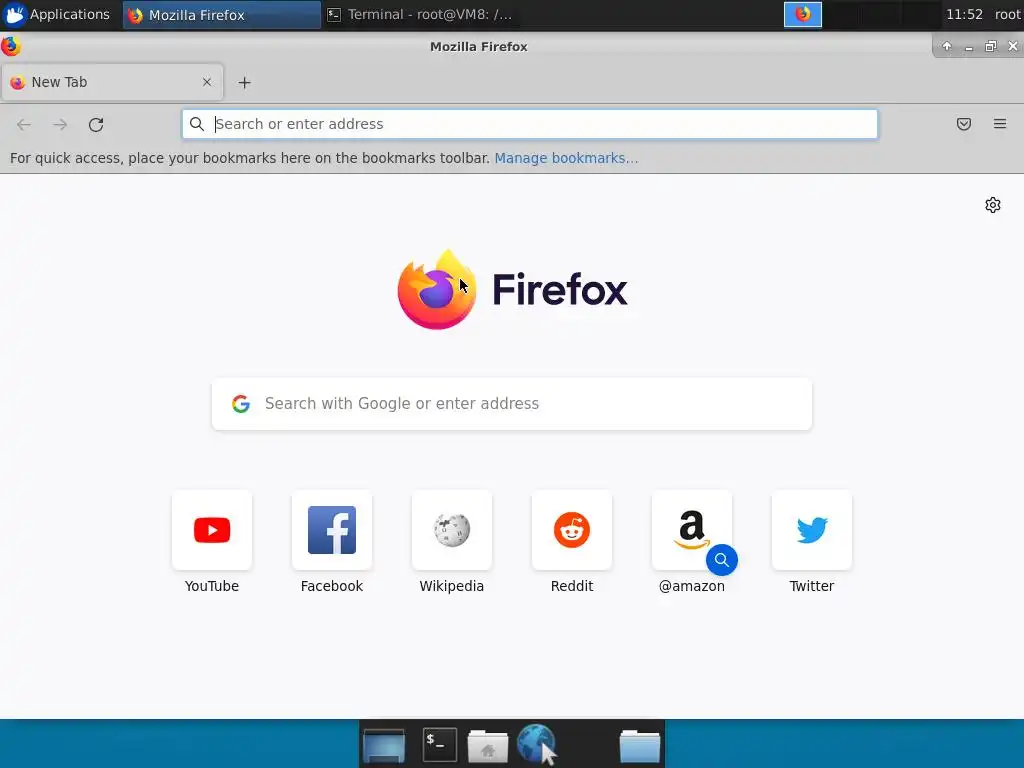Reload the current page
This screenshot has width=1024, height=768.
point(96,124)
